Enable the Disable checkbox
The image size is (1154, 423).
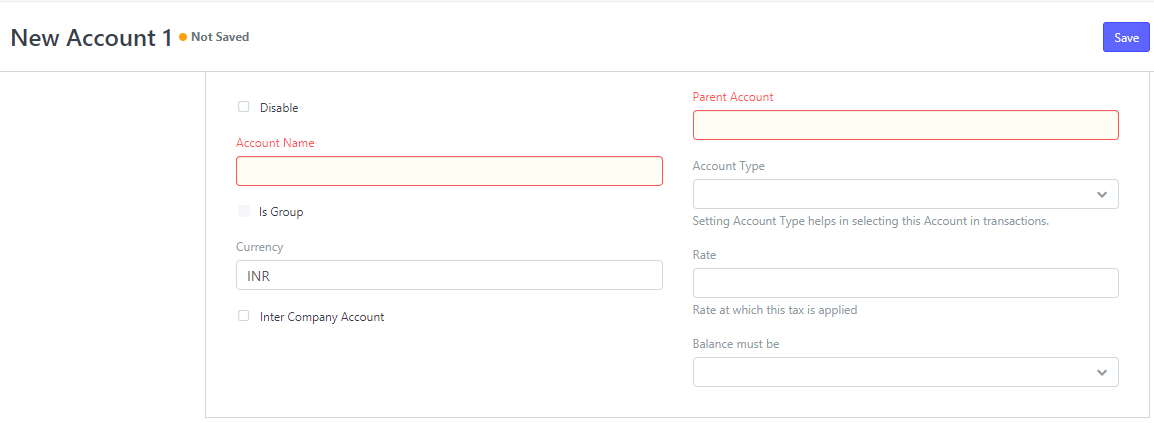[x=244, y=107]
